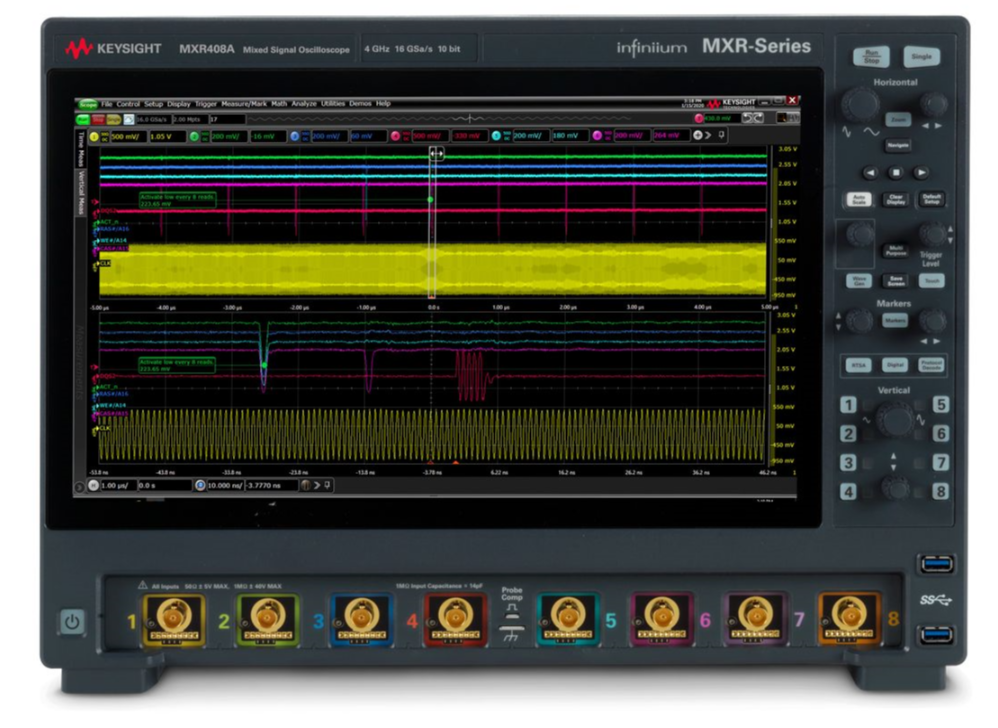Click the Navigate hardware key
Image resolution: width=998 pixels, height=728 pixels.
(897, 146)
